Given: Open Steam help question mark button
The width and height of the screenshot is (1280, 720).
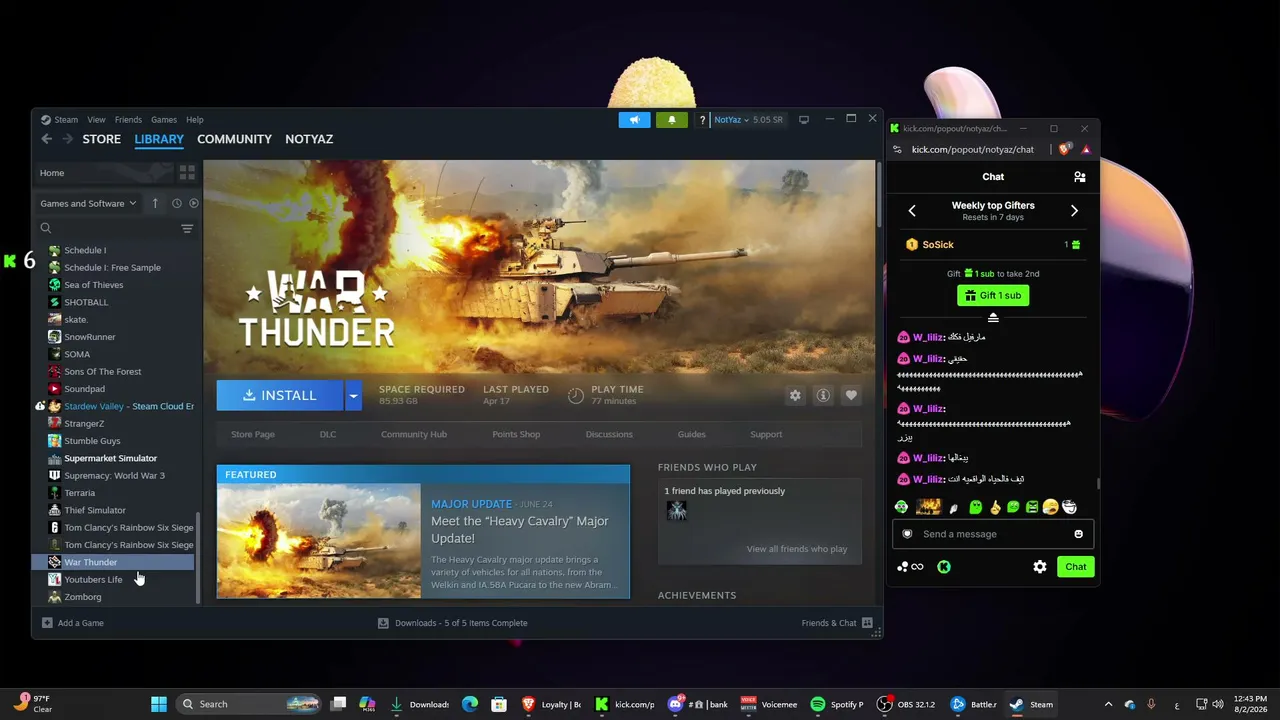Looking at the screenshot, I should coord(702,120).
